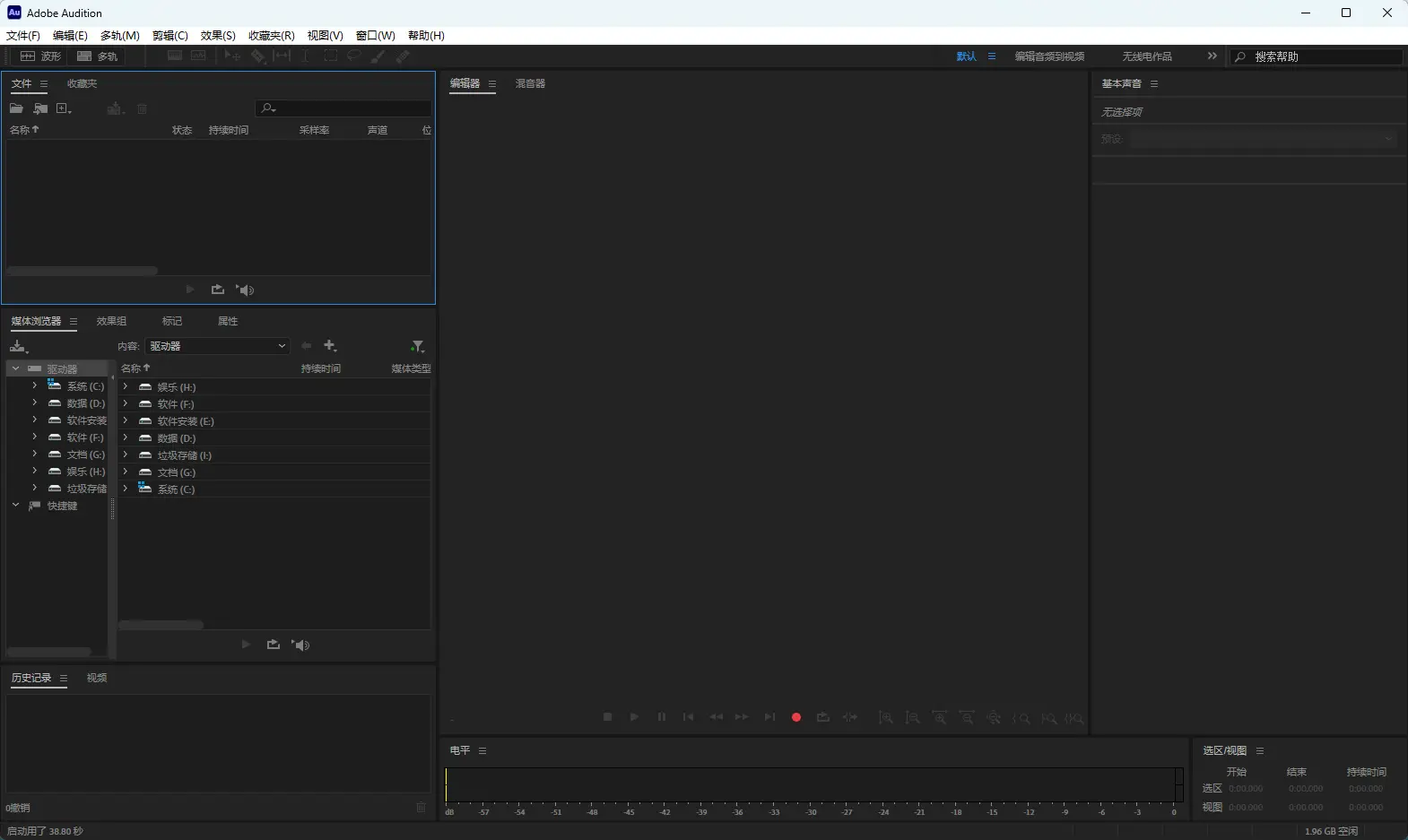Click the red Record button
This screenshot has width=1408, height=840.
pos(795,717)
